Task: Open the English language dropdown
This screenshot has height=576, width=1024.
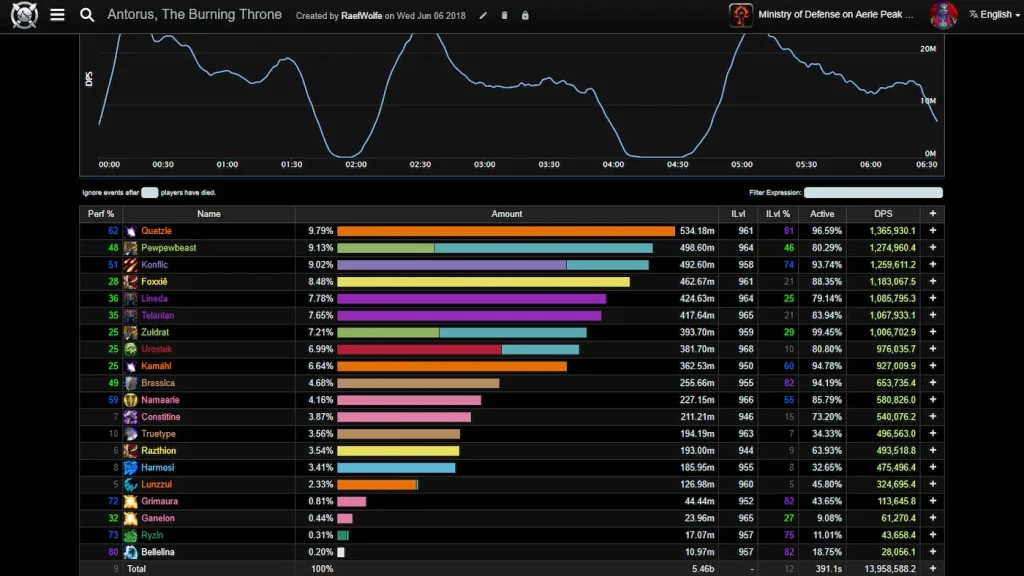Action: coord(995,14)
